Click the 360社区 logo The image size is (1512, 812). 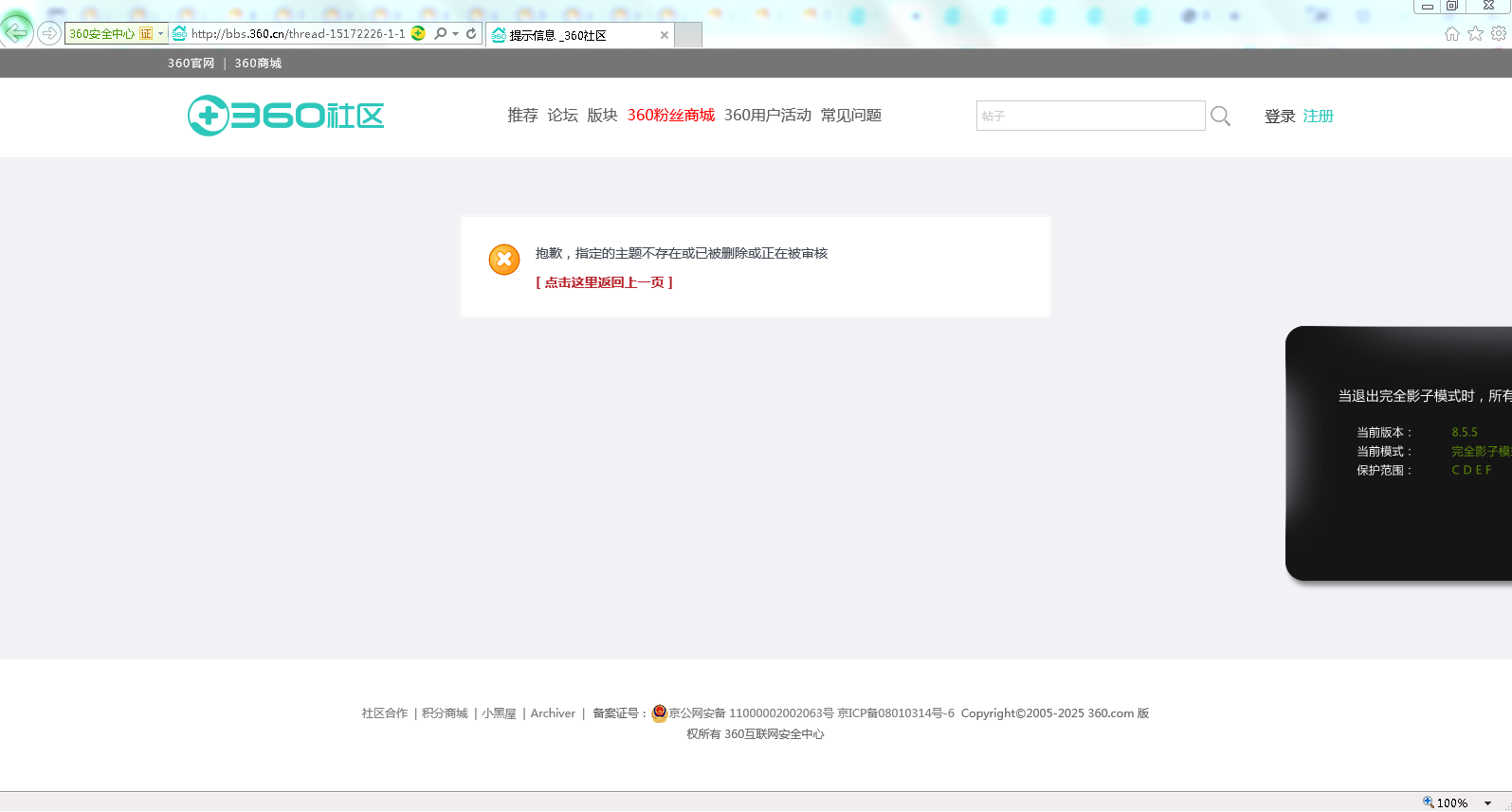285,116
